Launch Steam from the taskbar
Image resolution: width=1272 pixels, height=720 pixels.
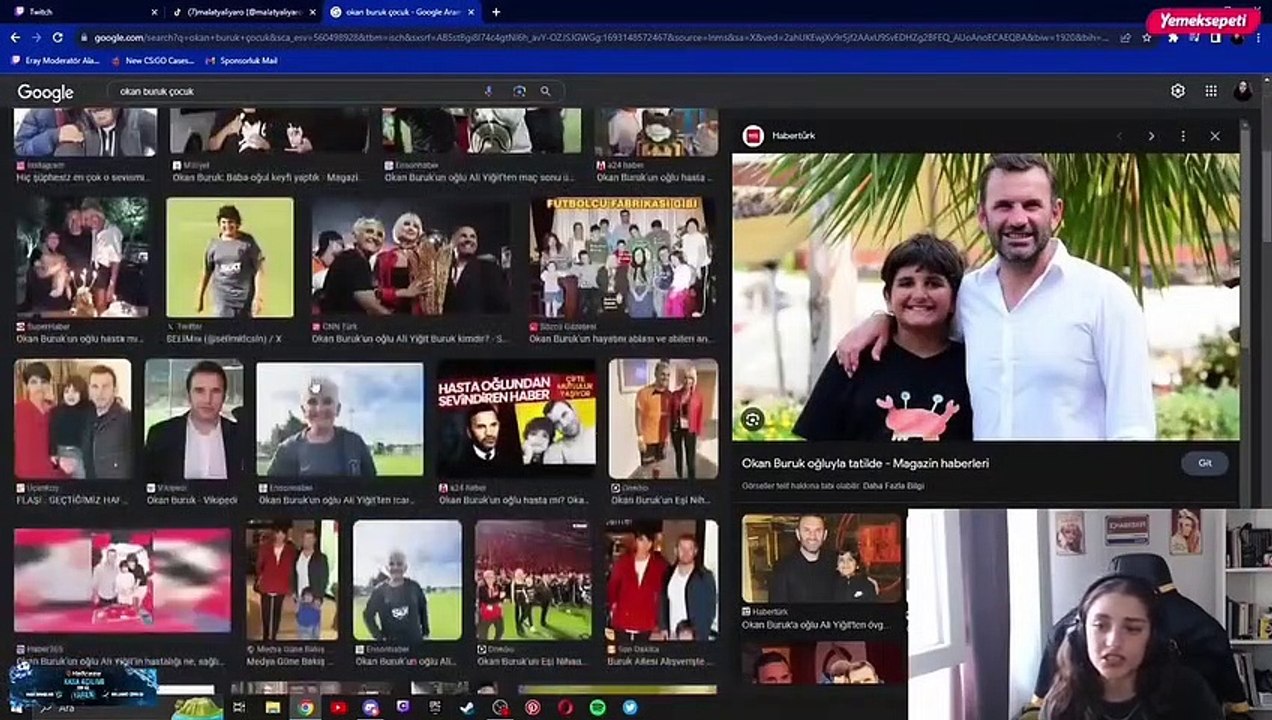point(468,707)
